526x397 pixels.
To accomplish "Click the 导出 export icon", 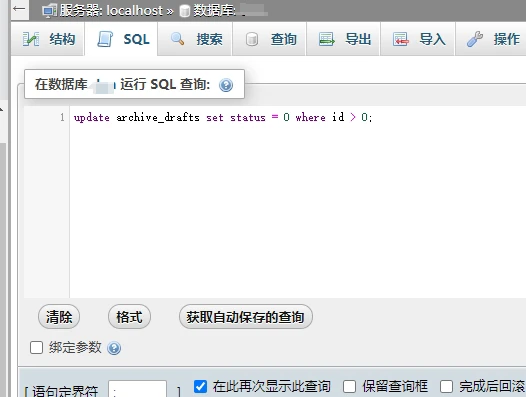I will click(x=326, y=39).
